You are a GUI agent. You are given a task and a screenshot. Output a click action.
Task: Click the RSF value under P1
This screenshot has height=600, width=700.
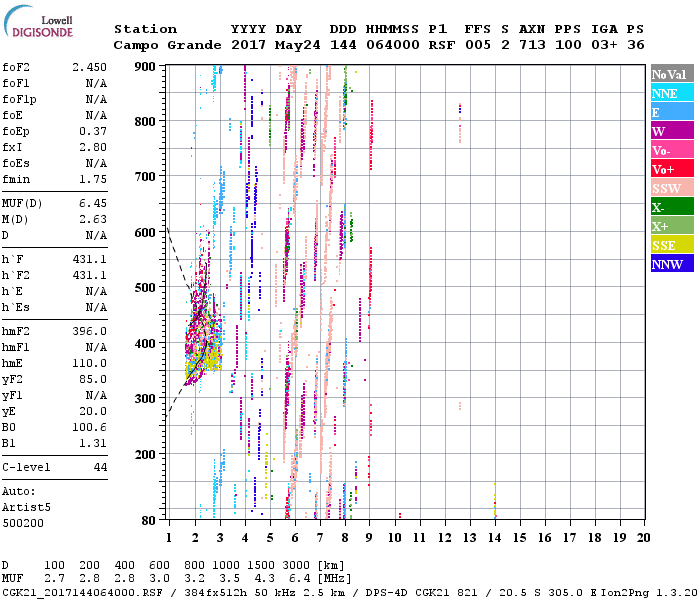coord(442,45)
